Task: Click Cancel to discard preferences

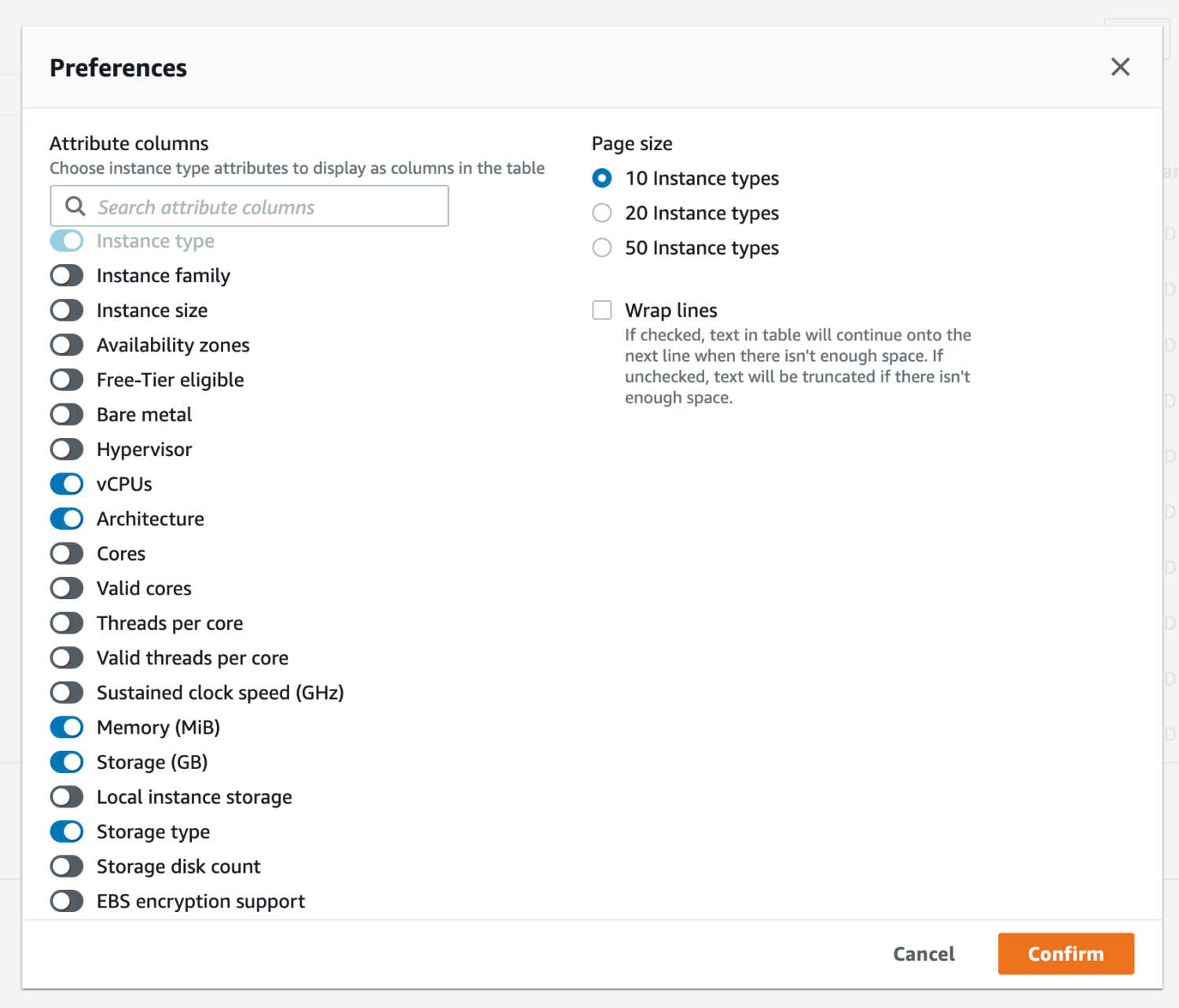Action: (x=924, y=954)
